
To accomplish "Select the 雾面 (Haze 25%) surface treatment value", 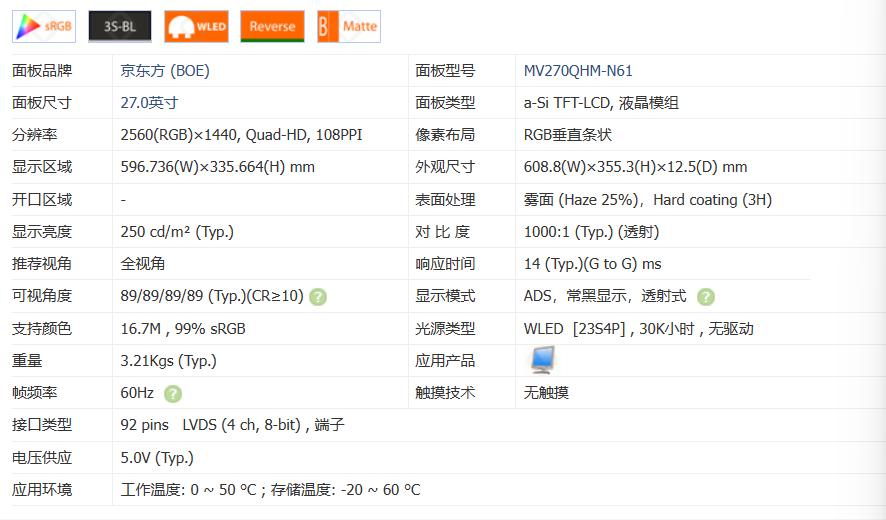I will coord(648,200).
